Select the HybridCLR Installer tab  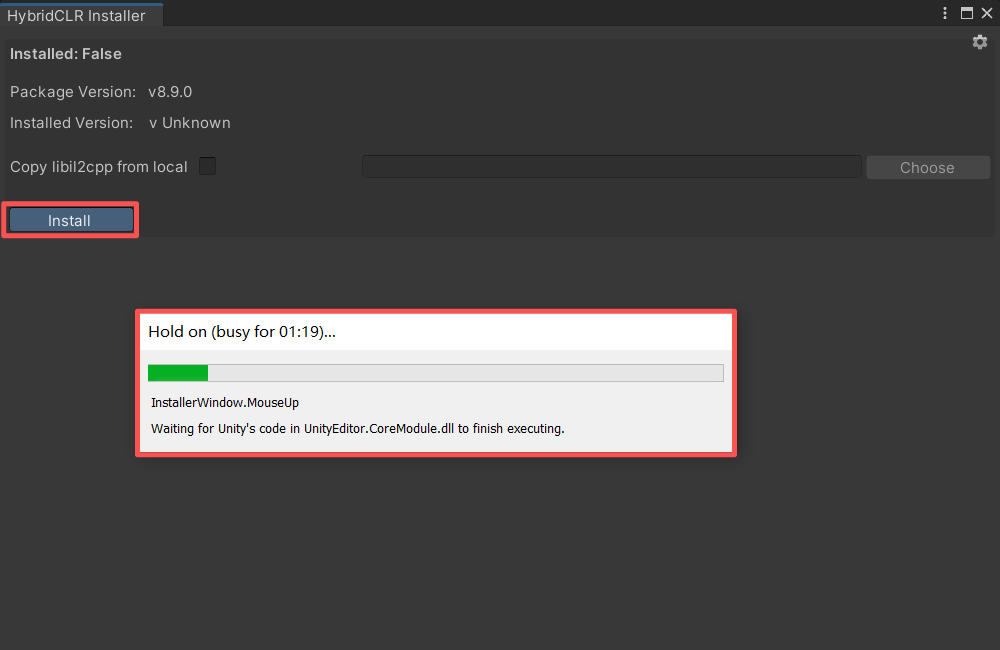coord(77,16)
